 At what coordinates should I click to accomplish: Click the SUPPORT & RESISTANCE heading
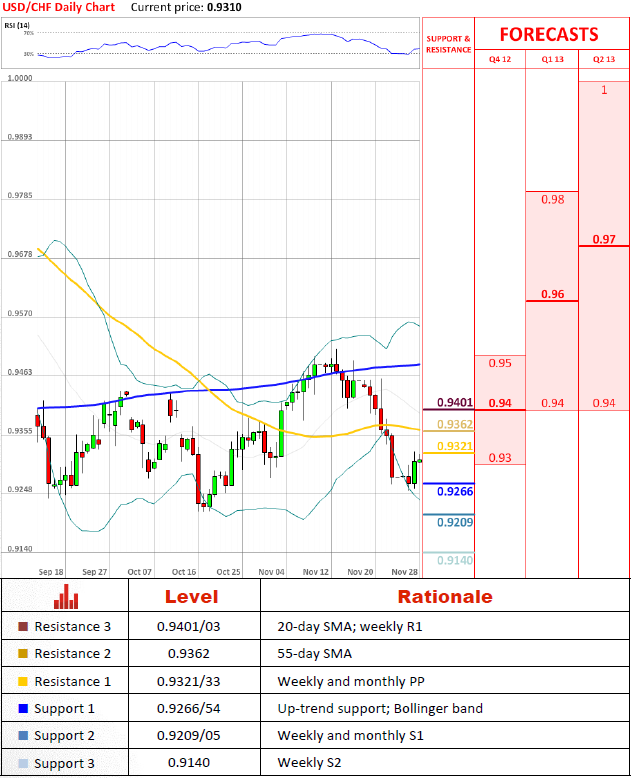(x=448, y=44)
